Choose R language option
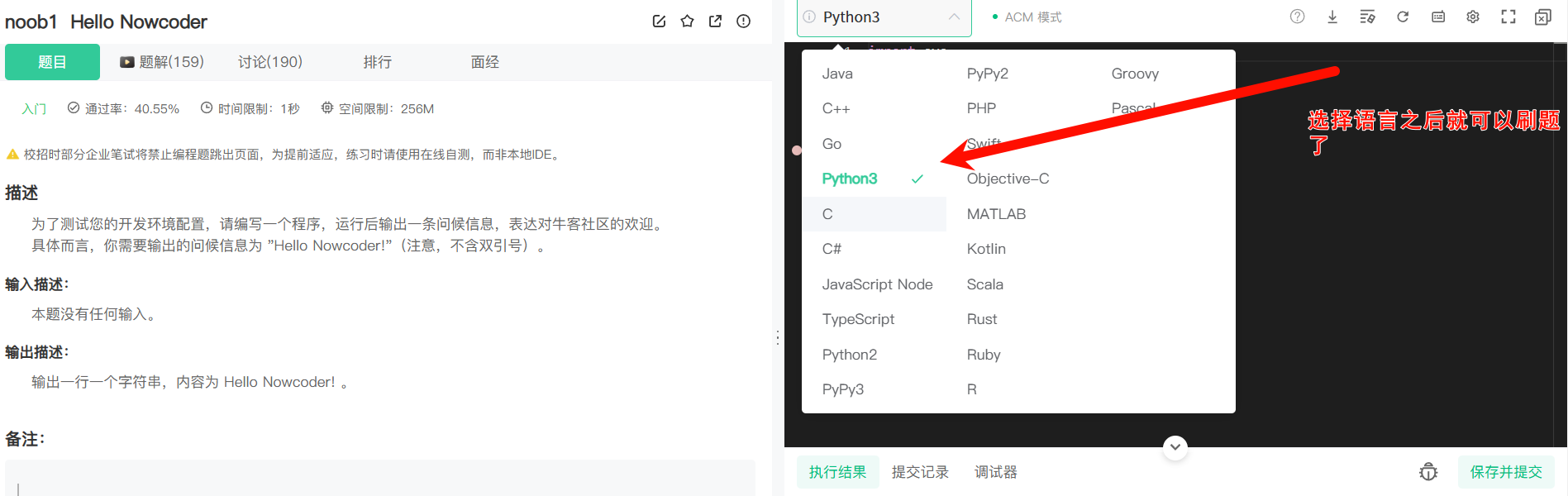This screenshot has width=1568, height=496. [x=972, y=389]
